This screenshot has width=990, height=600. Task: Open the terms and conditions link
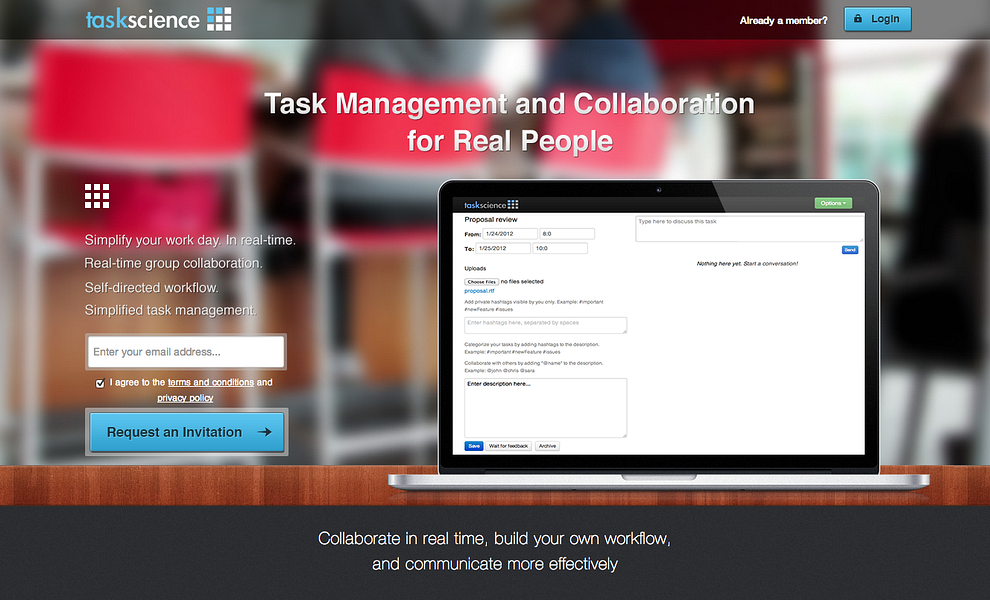(211, 382)
